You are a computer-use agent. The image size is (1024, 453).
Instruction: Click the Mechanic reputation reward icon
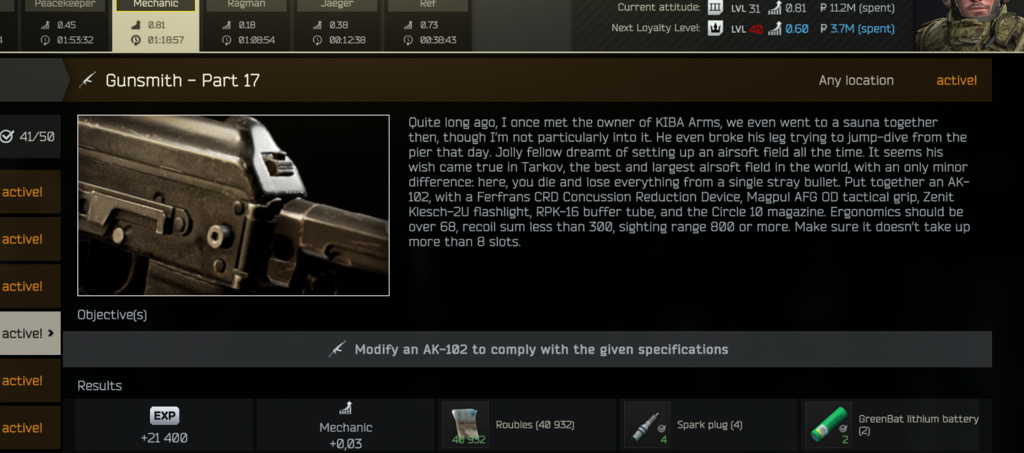click(345, 409)
